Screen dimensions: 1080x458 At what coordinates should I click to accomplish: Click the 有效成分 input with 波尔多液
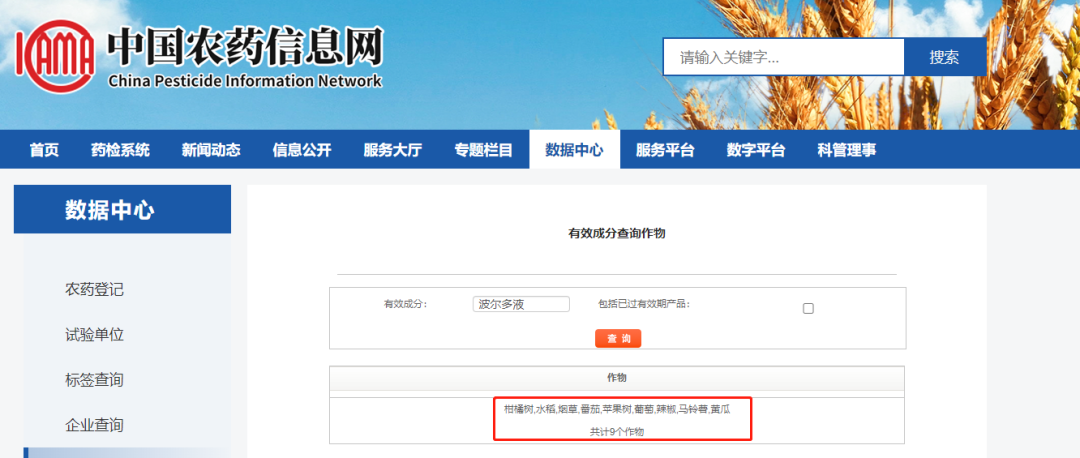[x=521, y=304]
